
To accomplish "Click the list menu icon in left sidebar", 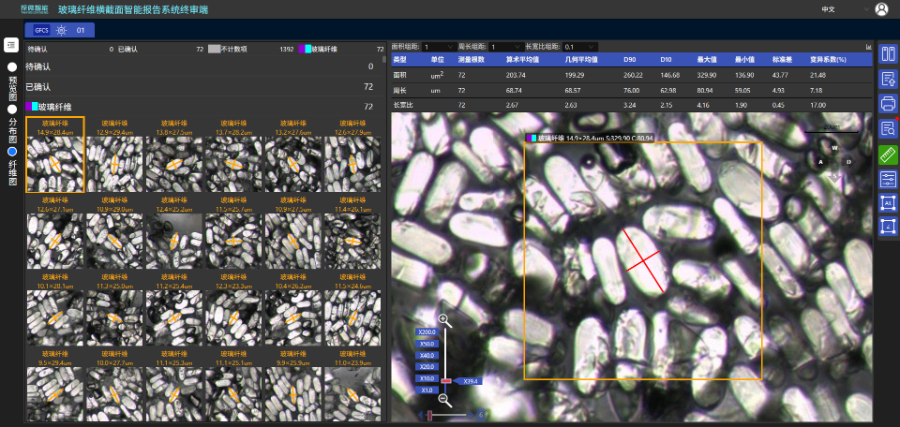I will click(11, 45).
